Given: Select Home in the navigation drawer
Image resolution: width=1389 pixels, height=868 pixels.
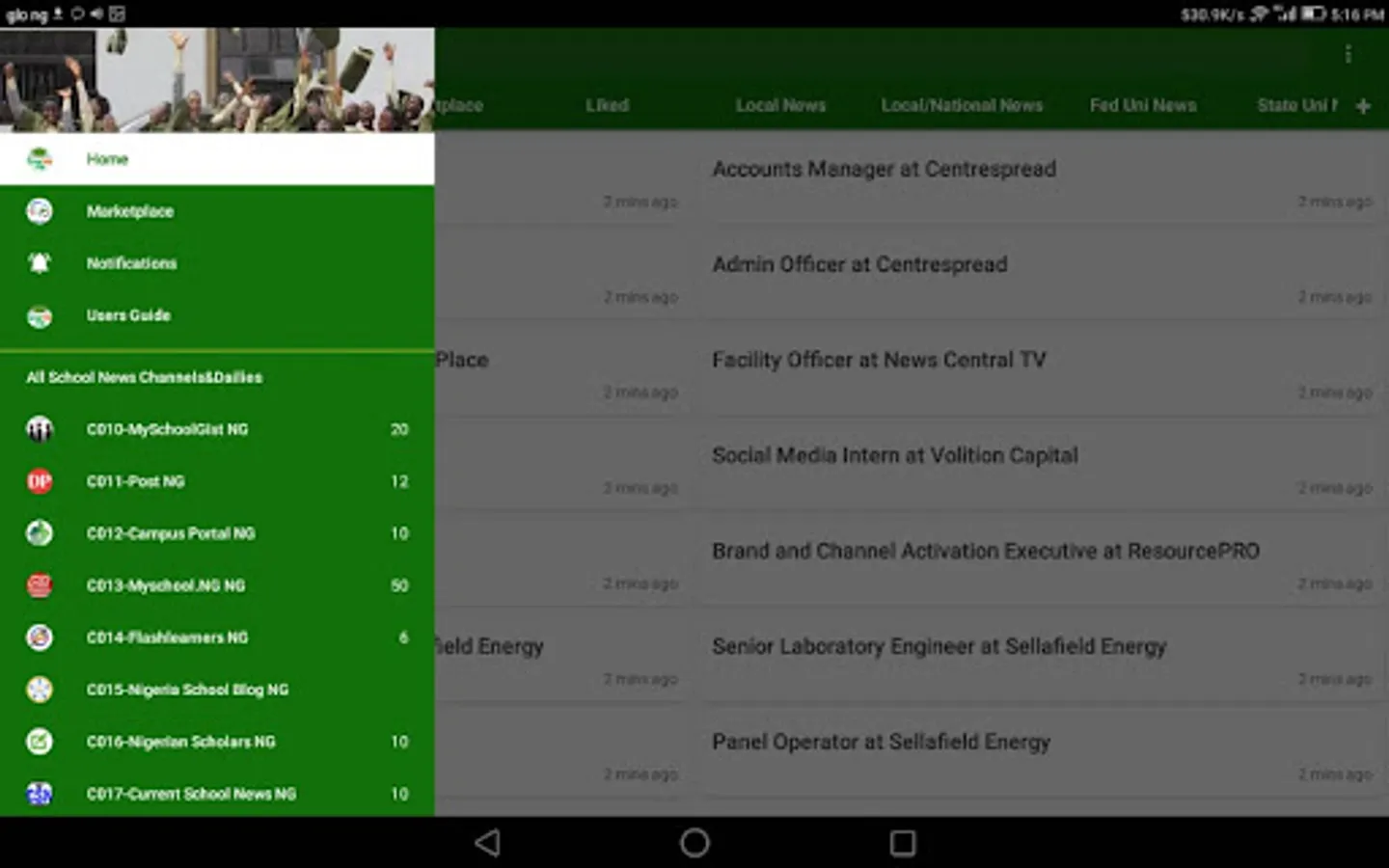Looking at the screenshot, I should point(106,158).
